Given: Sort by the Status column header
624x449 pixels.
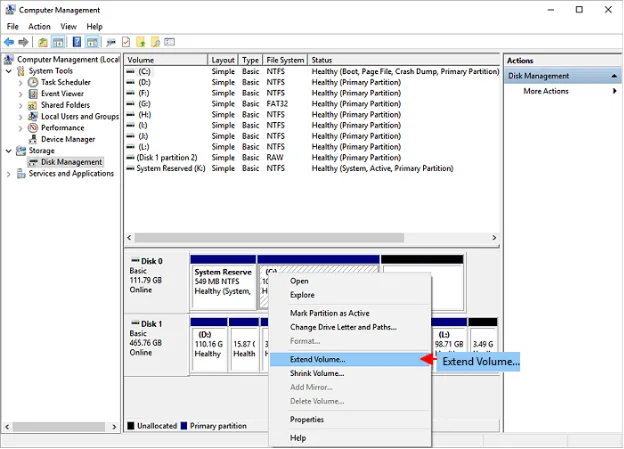Looking at the screenshot, I should pos(404,60).
